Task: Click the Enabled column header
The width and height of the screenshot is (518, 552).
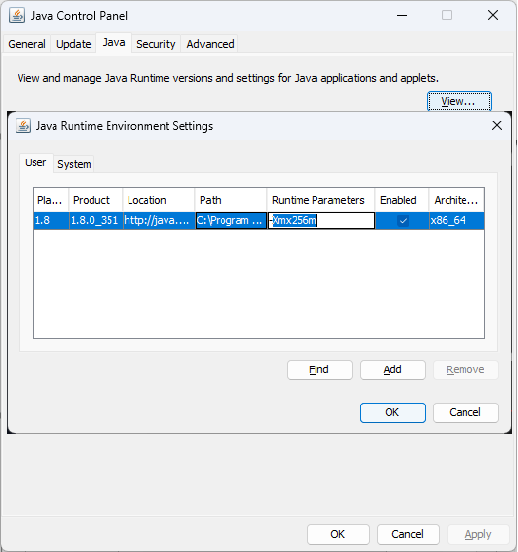Action: [x=402, y=200]
